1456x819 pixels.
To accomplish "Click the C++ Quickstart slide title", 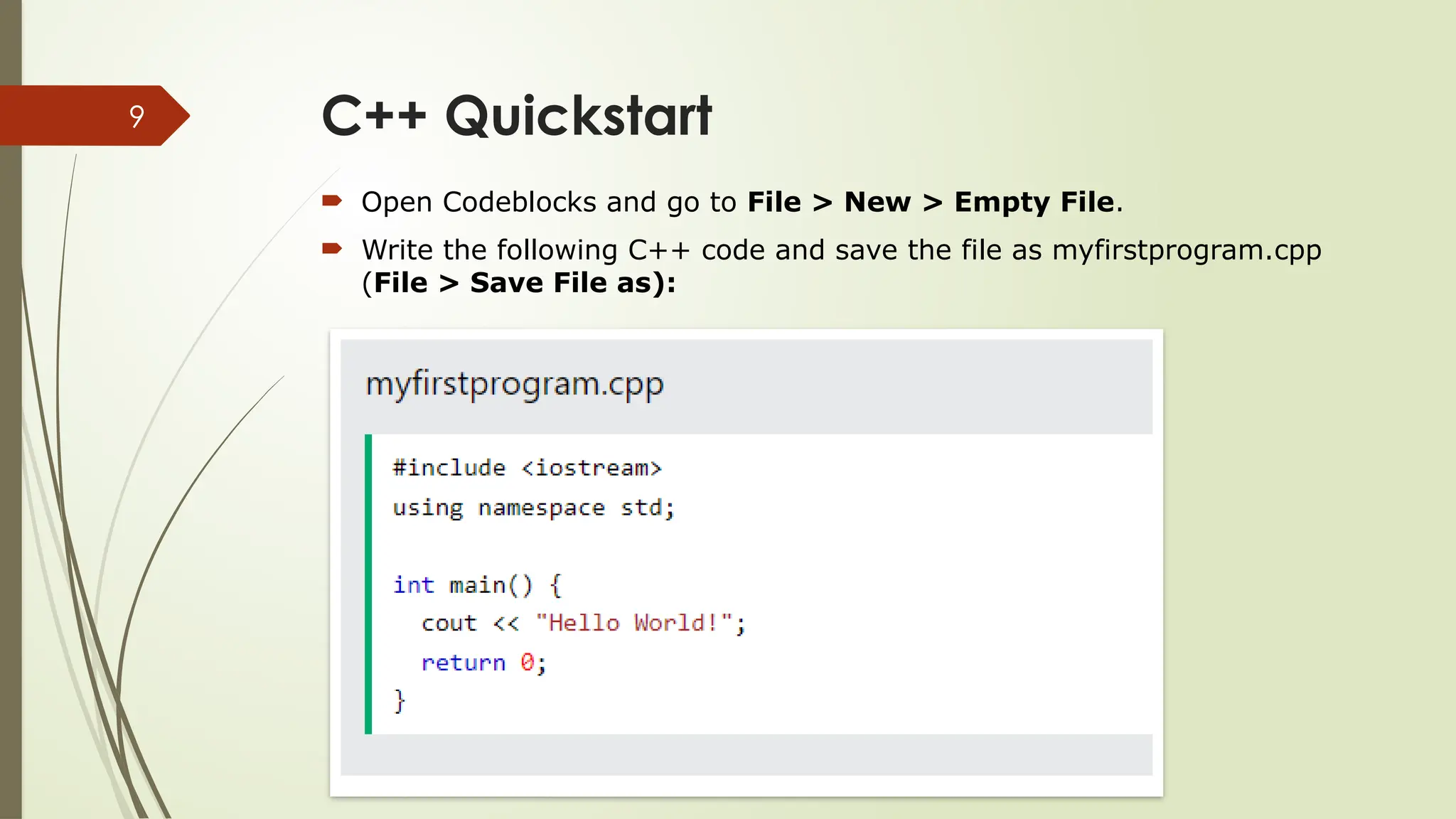I will coord(516,116).
